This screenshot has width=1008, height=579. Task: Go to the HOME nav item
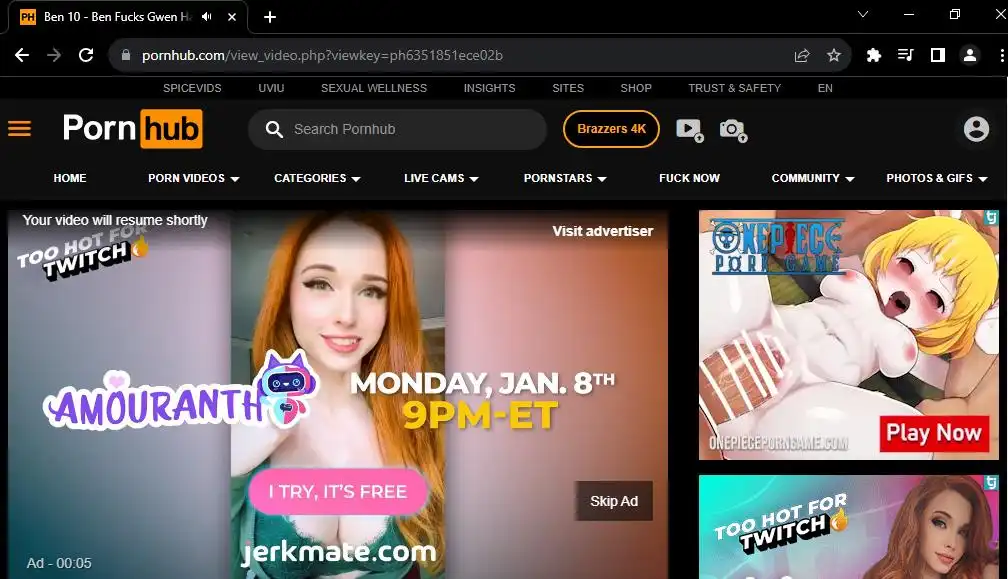coord(70,178)
